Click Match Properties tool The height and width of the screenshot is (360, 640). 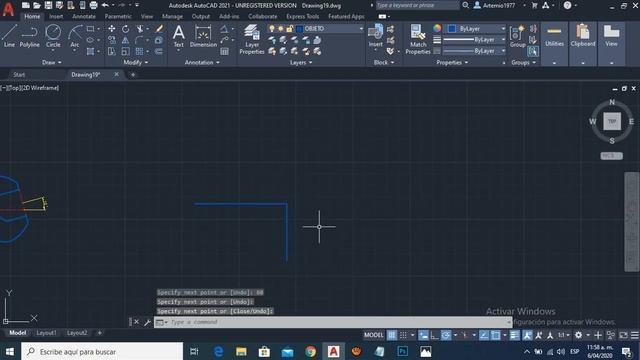pos(418,39)
